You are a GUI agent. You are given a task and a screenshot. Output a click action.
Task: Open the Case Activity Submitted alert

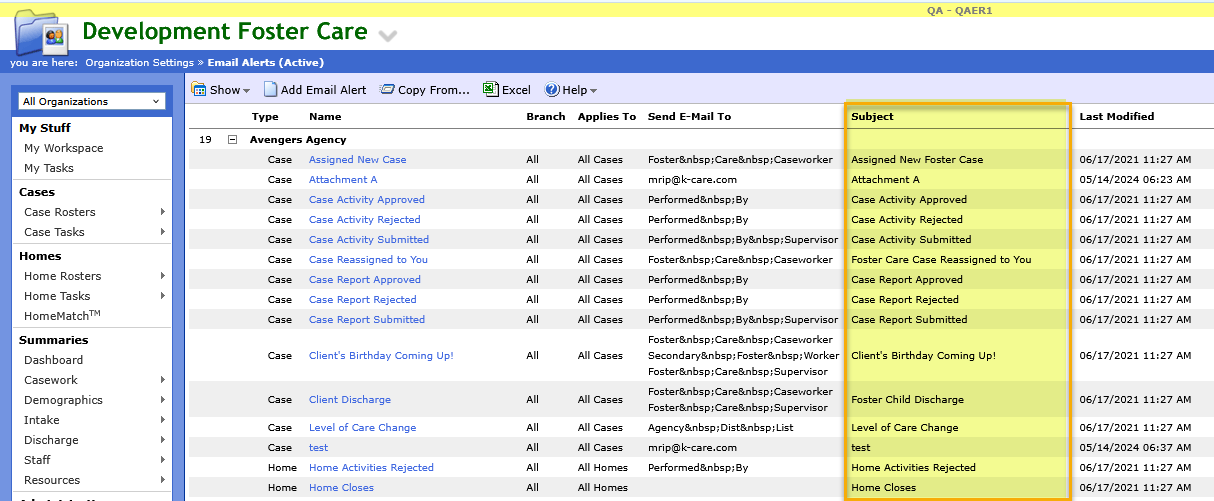[369, 240]
